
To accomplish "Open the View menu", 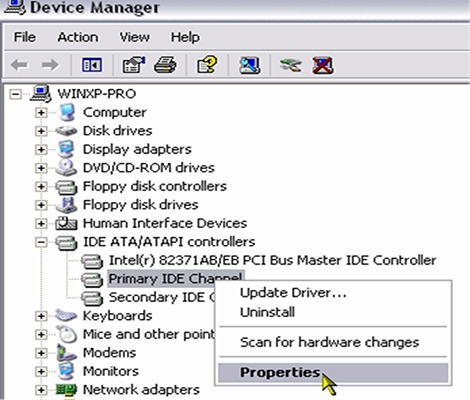I will coord(134,37).
